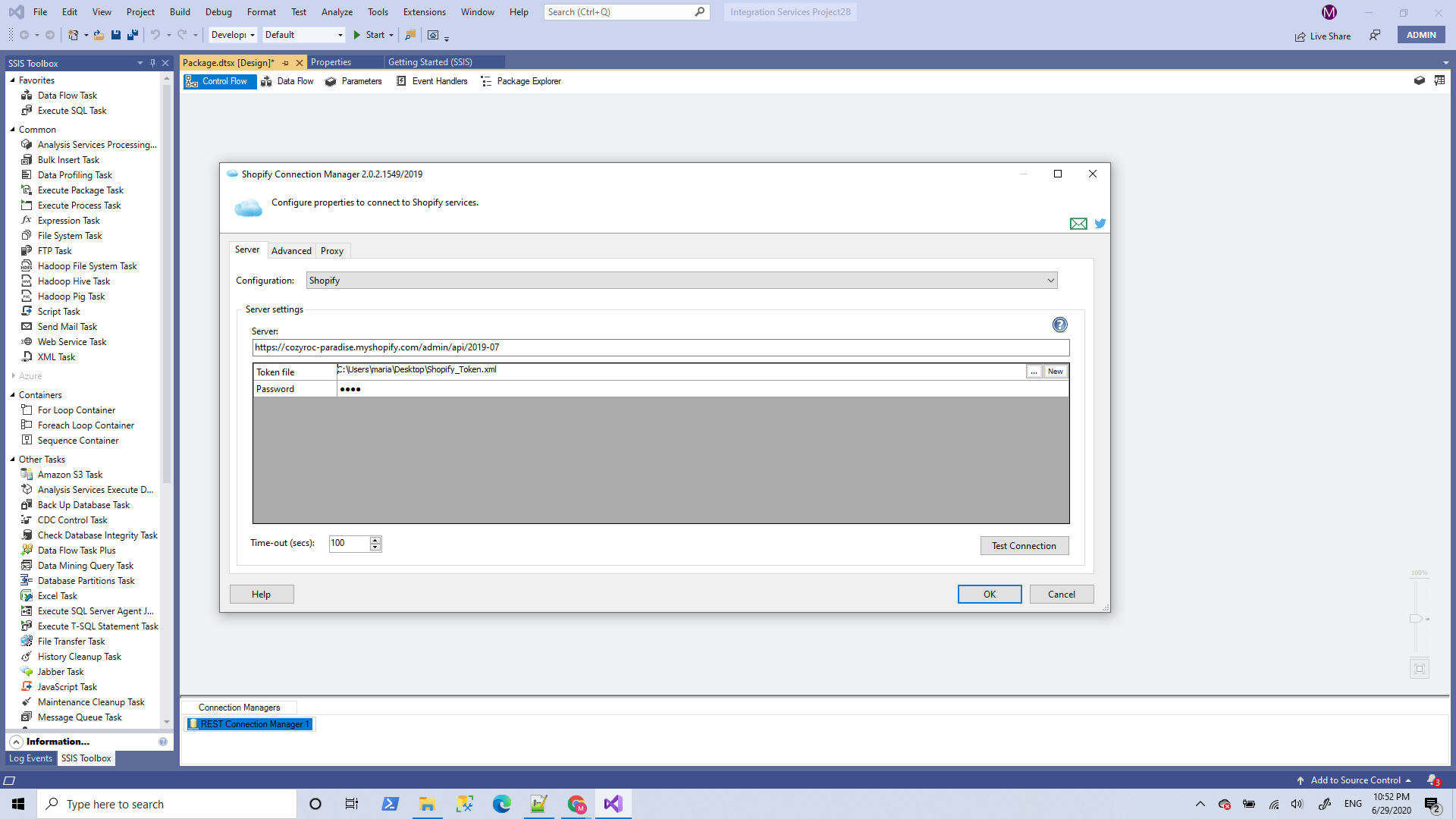Open Visual Studio from the taskbar
The image size is (1456, 819).
click(x=613, y=804)
